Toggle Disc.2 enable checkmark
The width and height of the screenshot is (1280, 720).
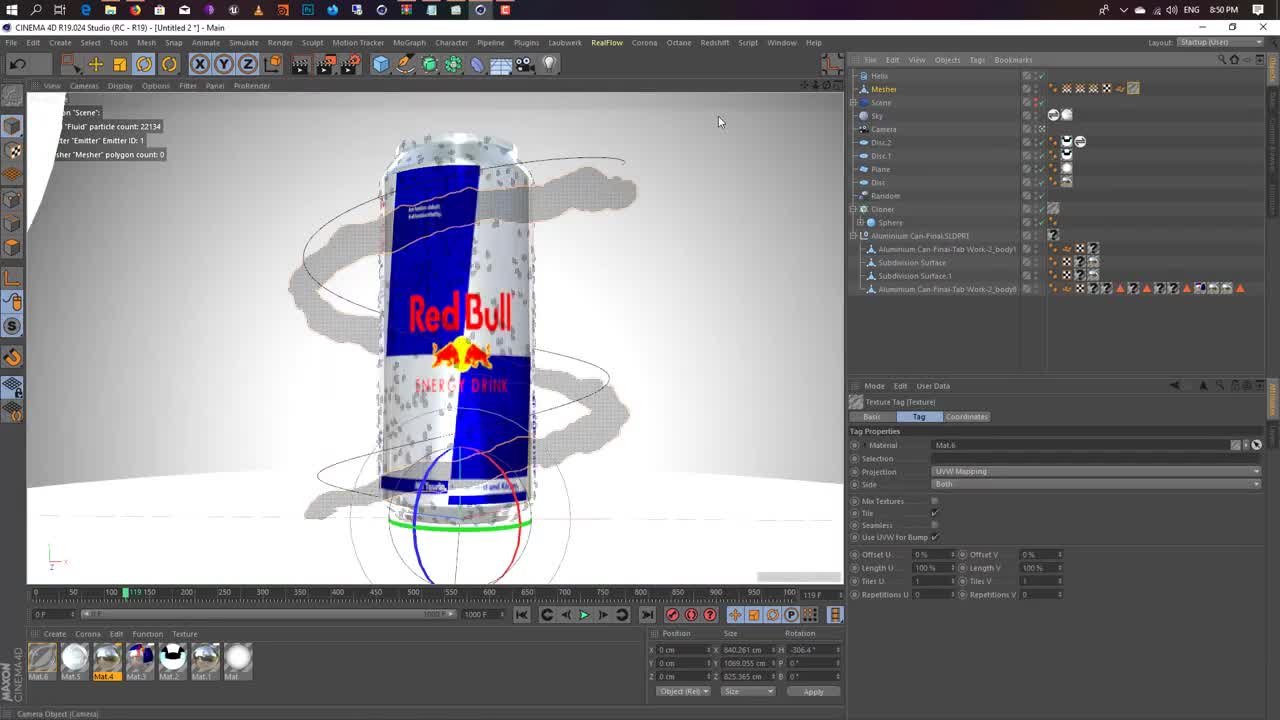tap(1041, 142)
